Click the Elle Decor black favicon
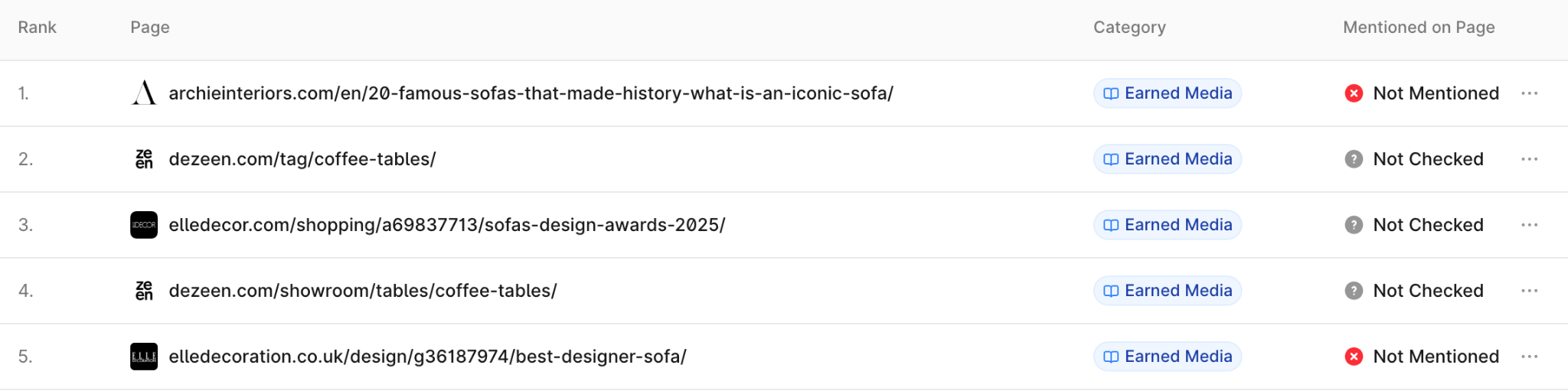The image size is (1568, 391). pos(144,225)
